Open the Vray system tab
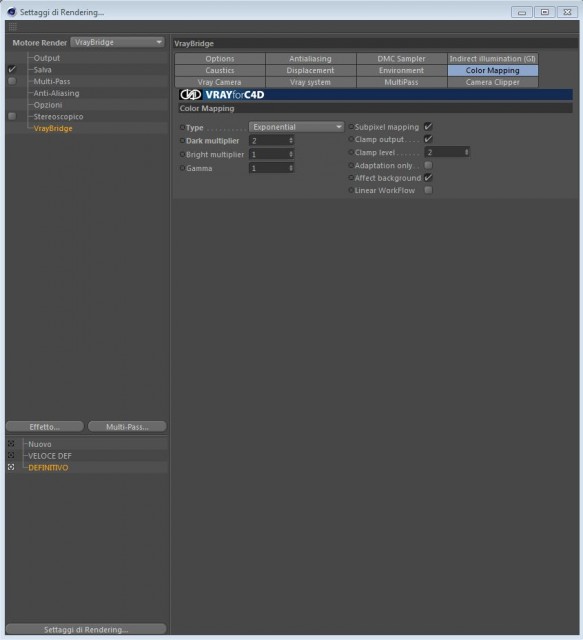 pos(310,82)
